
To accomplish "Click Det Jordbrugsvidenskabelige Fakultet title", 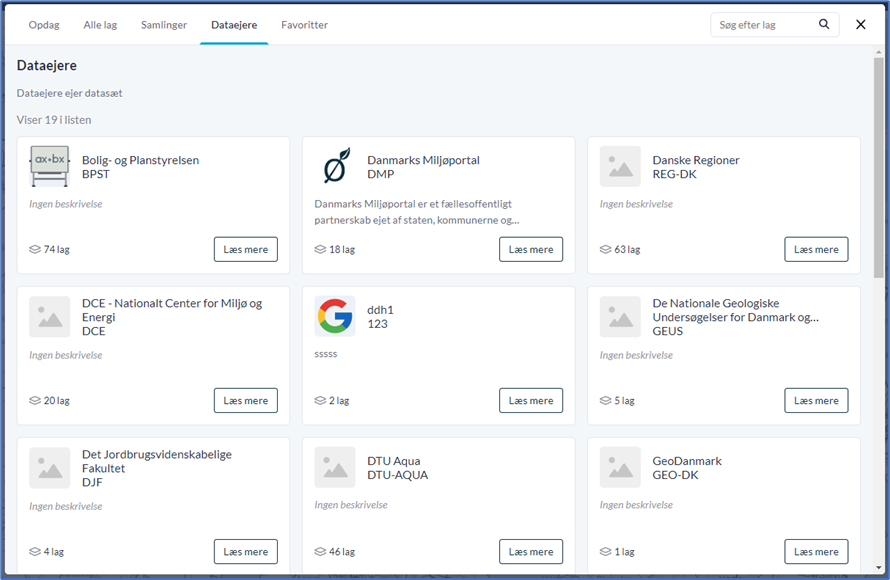I will [157, 461].
